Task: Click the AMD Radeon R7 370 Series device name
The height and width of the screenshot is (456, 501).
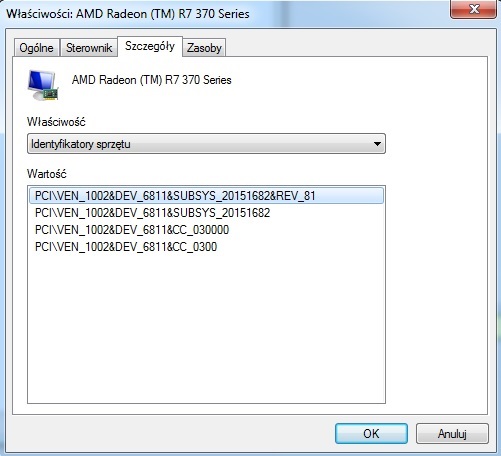Action: click(152, 80)
